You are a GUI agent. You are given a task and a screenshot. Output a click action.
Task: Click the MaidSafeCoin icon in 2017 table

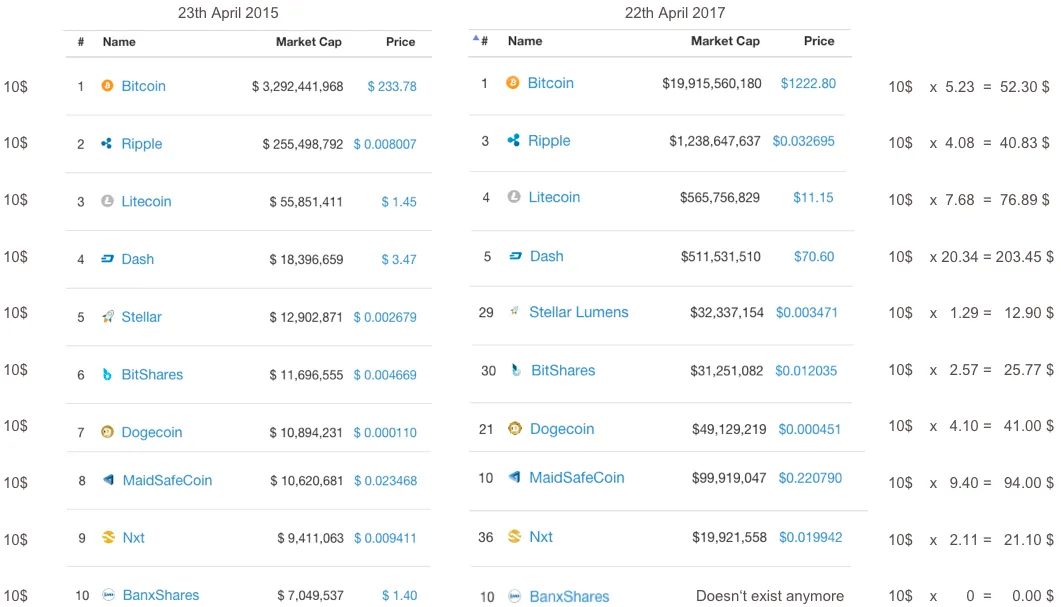click(x=514, y=477)
